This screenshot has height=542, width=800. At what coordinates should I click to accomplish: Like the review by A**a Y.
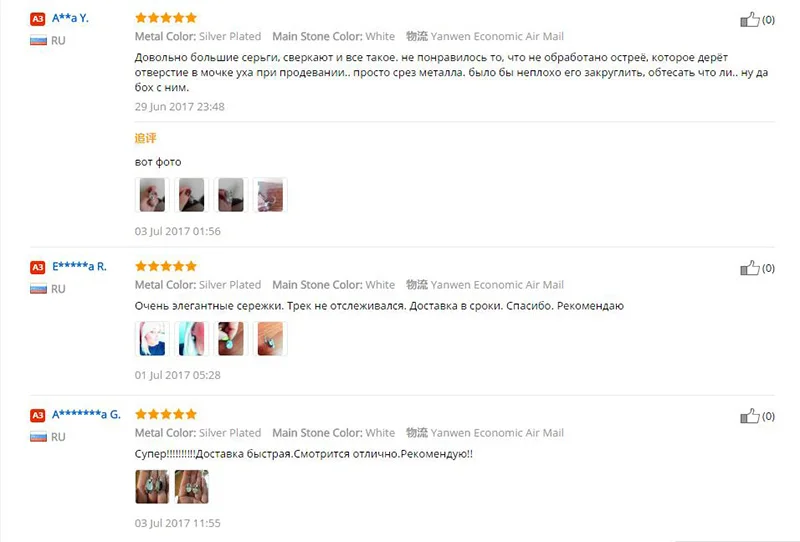[749, 20]
